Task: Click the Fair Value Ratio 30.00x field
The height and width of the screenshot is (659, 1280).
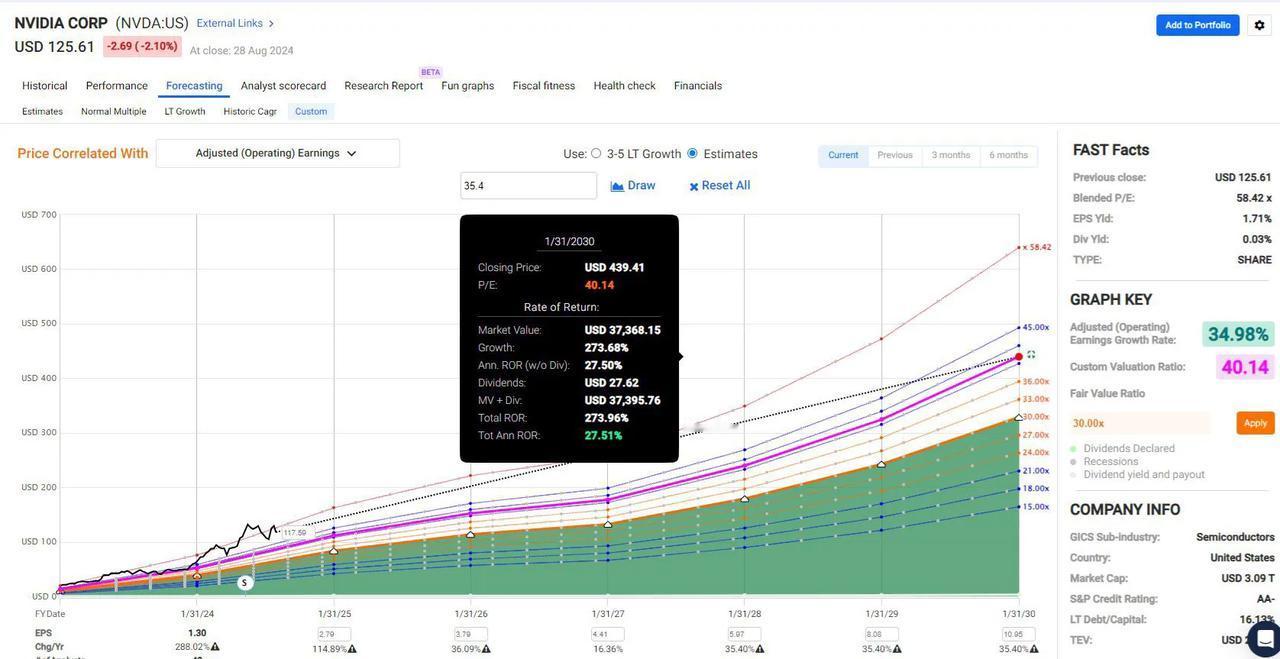Action: 1140,423
